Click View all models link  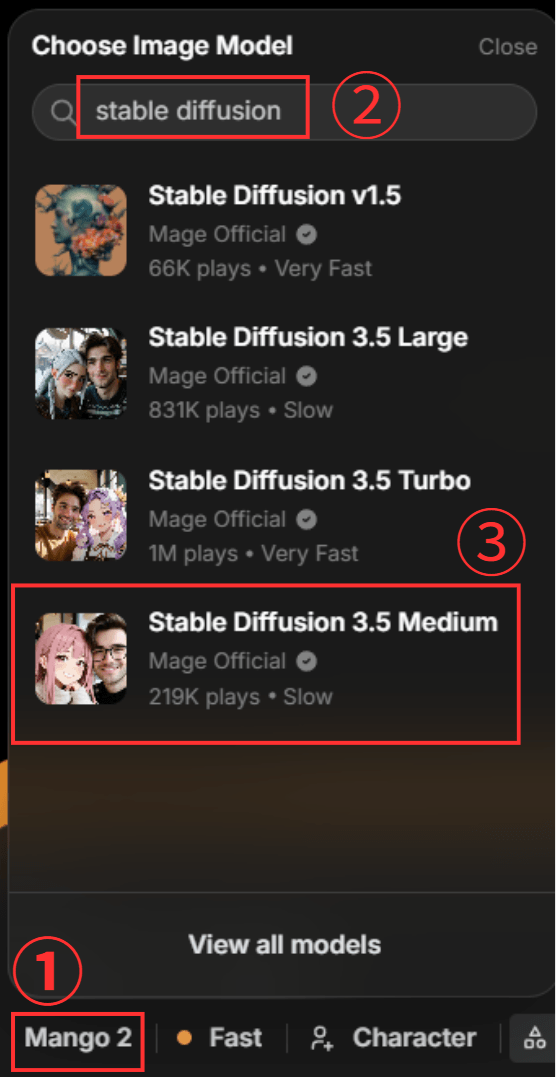(x=284, y=944)
